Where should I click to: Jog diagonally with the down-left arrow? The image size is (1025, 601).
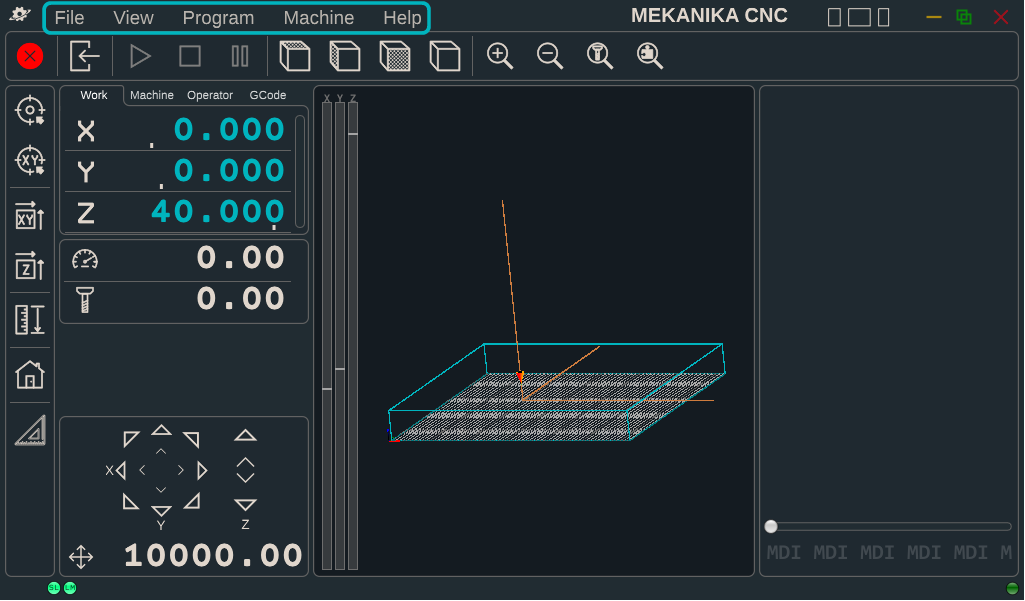click(131, 502)
